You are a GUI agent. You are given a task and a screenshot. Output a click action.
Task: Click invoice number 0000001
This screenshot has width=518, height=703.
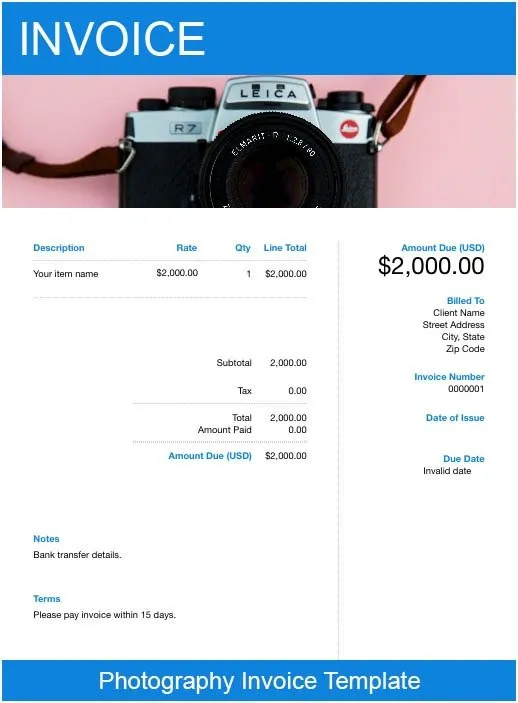pos(466,389)
